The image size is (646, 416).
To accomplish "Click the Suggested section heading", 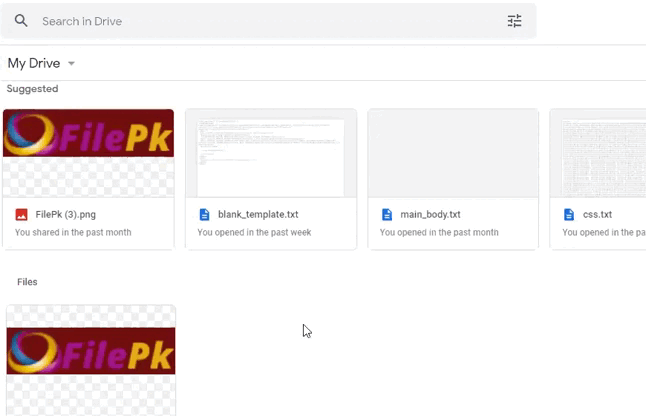I will point(33,89).
